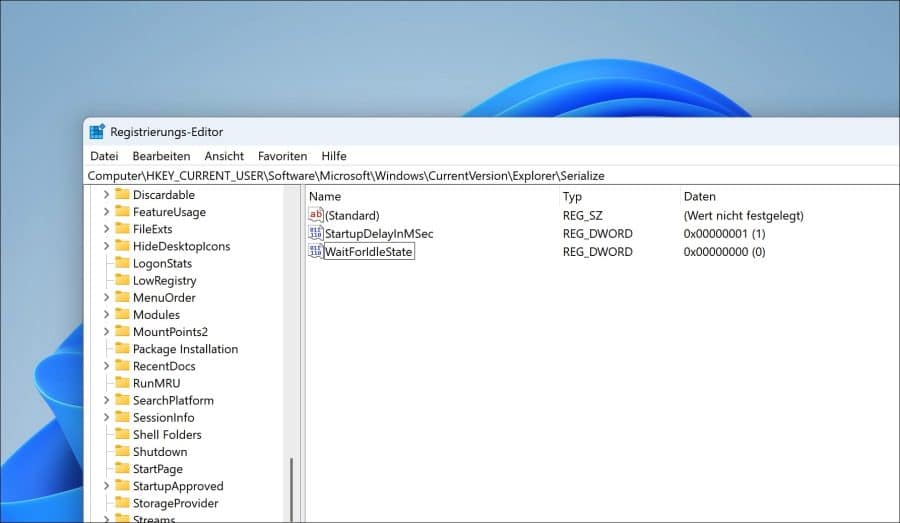Click the '(Wert nicht festgelegt)' data cell
The image size is (900, 523).
743,215
